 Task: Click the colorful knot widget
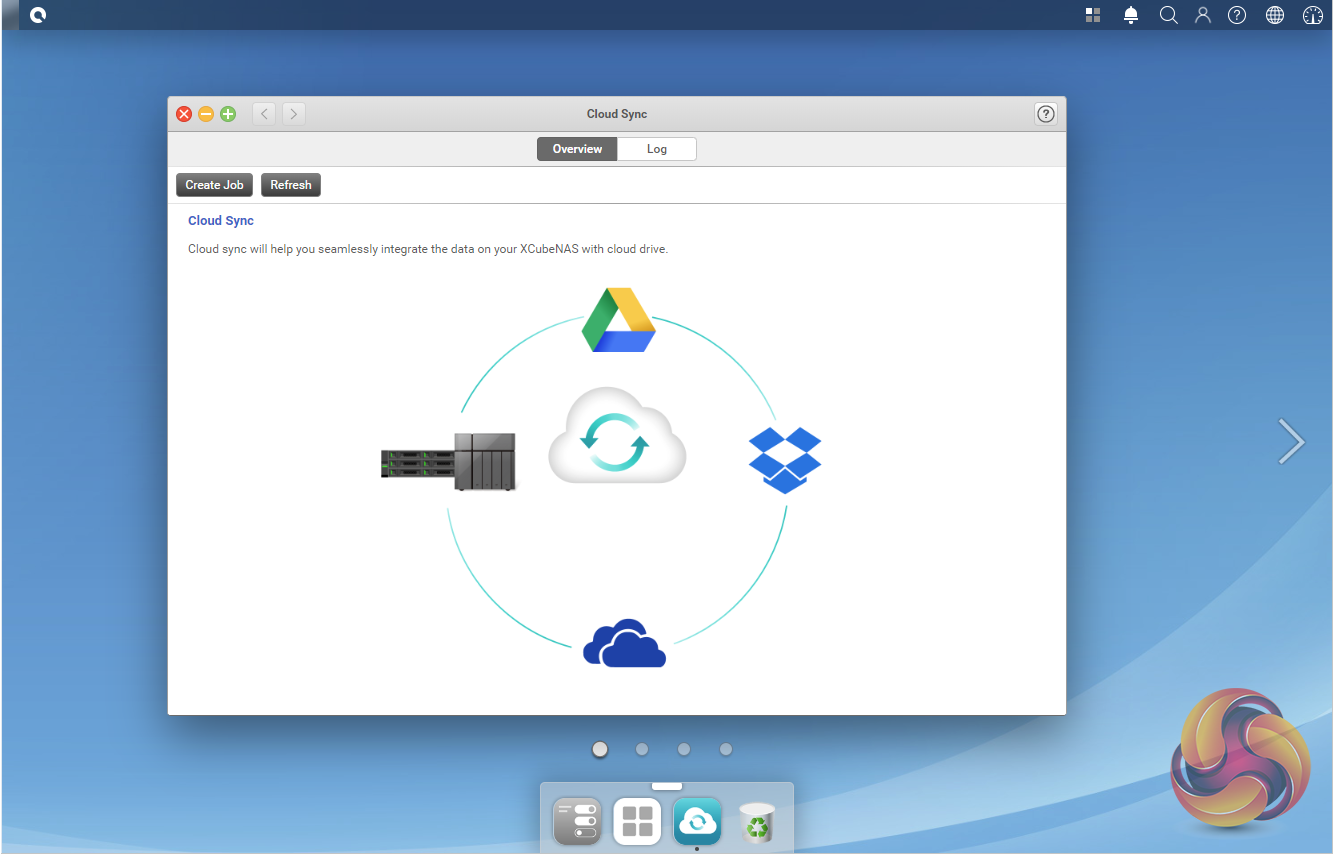coord(1239,756)
